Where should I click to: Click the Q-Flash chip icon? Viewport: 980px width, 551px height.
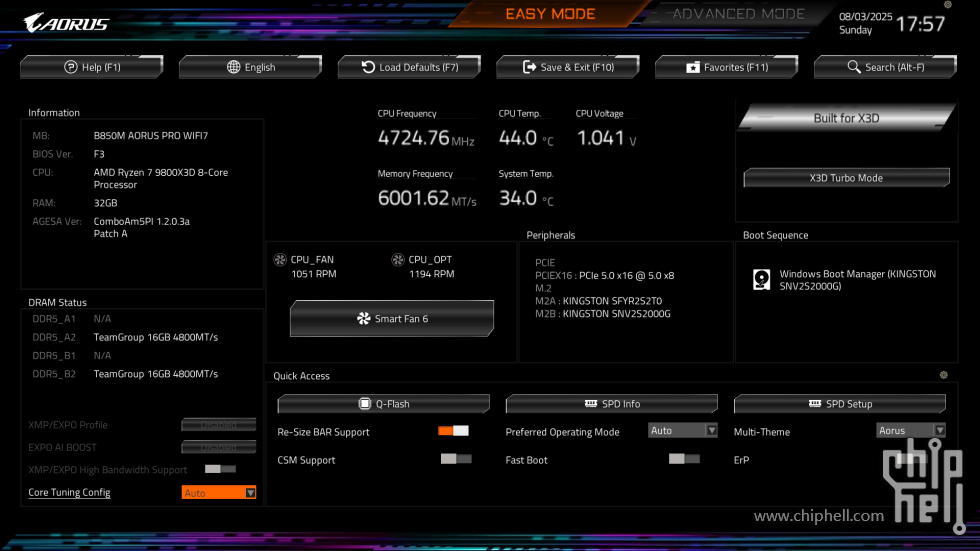[364, 404]
